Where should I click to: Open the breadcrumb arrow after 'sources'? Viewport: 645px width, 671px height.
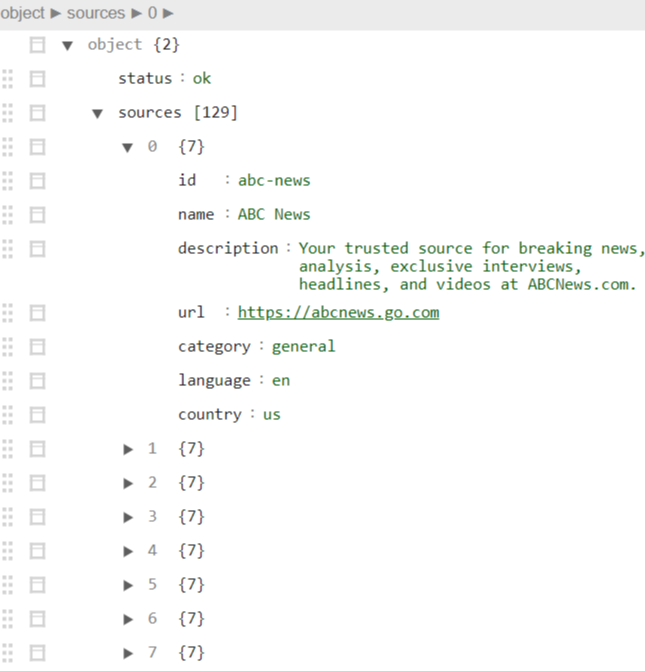coord(137,14)
